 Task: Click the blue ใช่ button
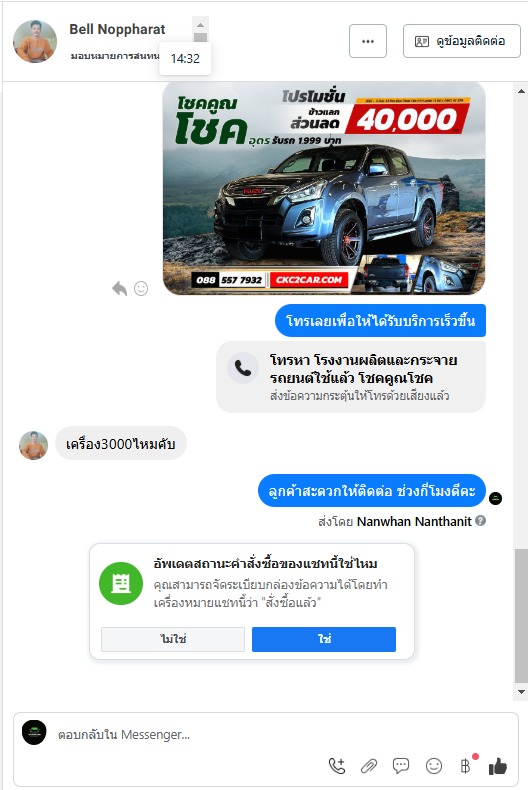pos(324,639)
